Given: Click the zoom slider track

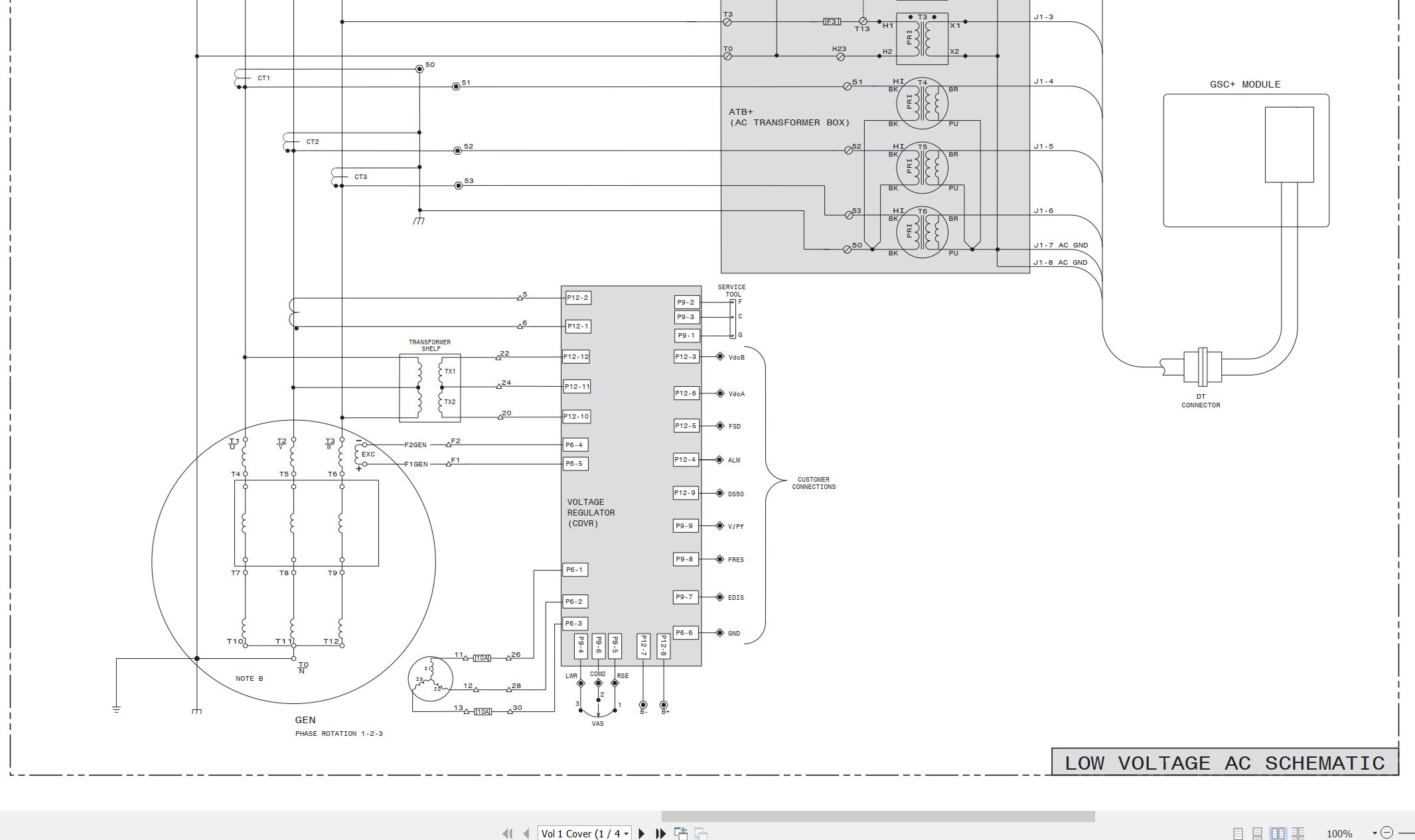Looking at the screenshot, I should [x=1406, y=833].
